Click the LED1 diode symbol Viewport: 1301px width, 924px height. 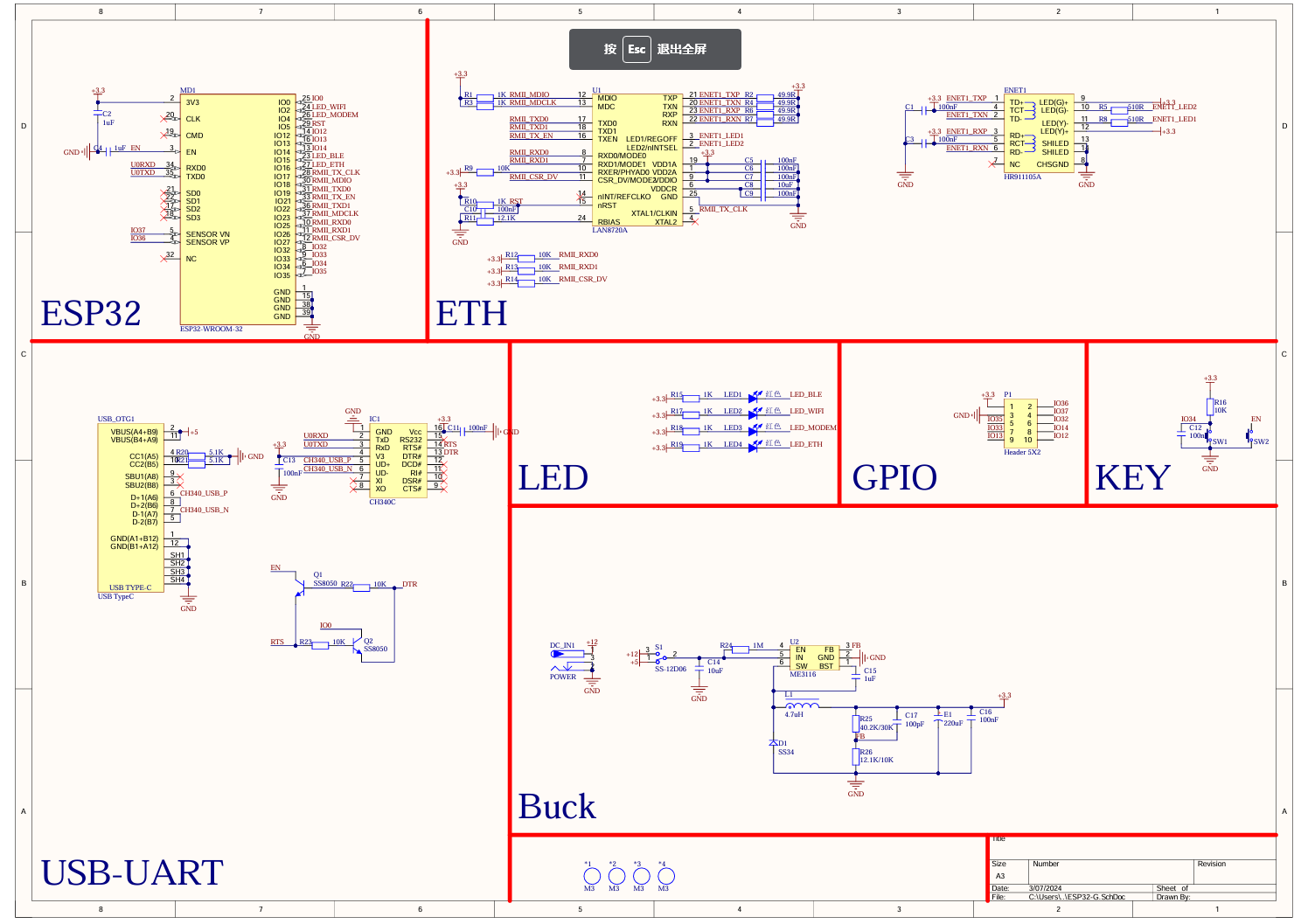[x=753, y=397]
